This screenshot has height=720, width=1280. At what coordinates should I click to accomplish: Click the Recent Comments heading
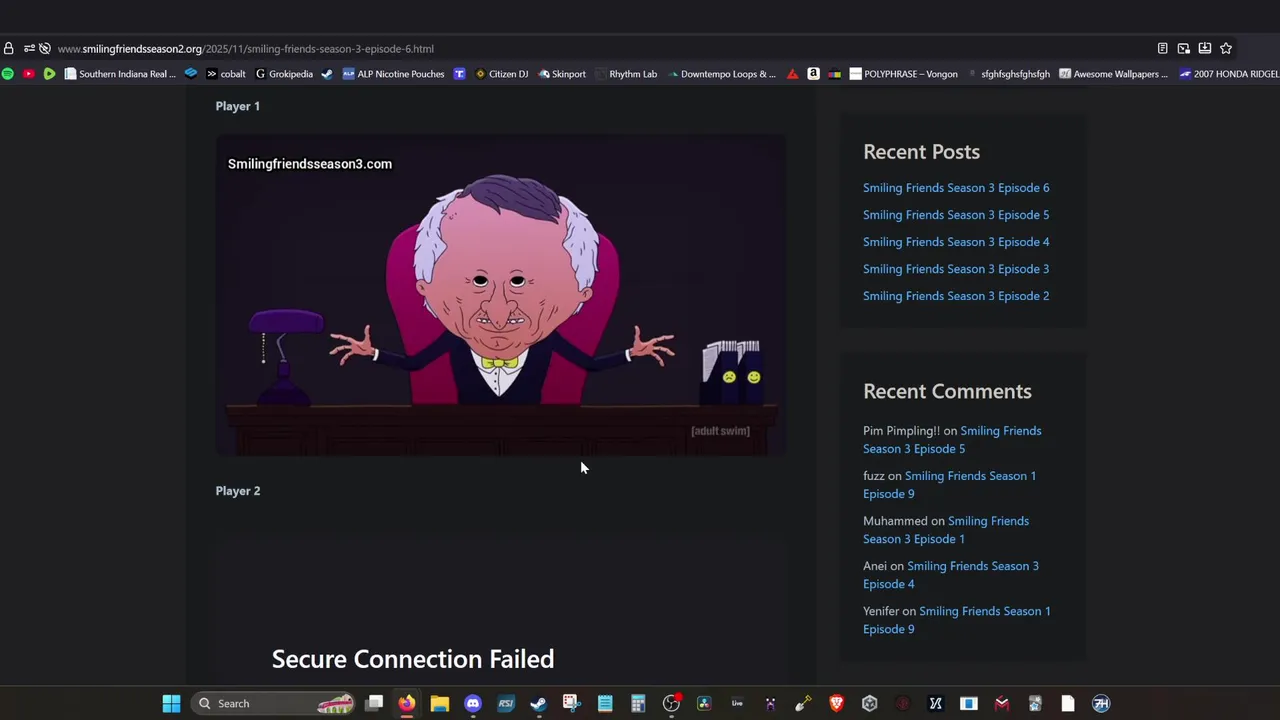coord(947,391)
